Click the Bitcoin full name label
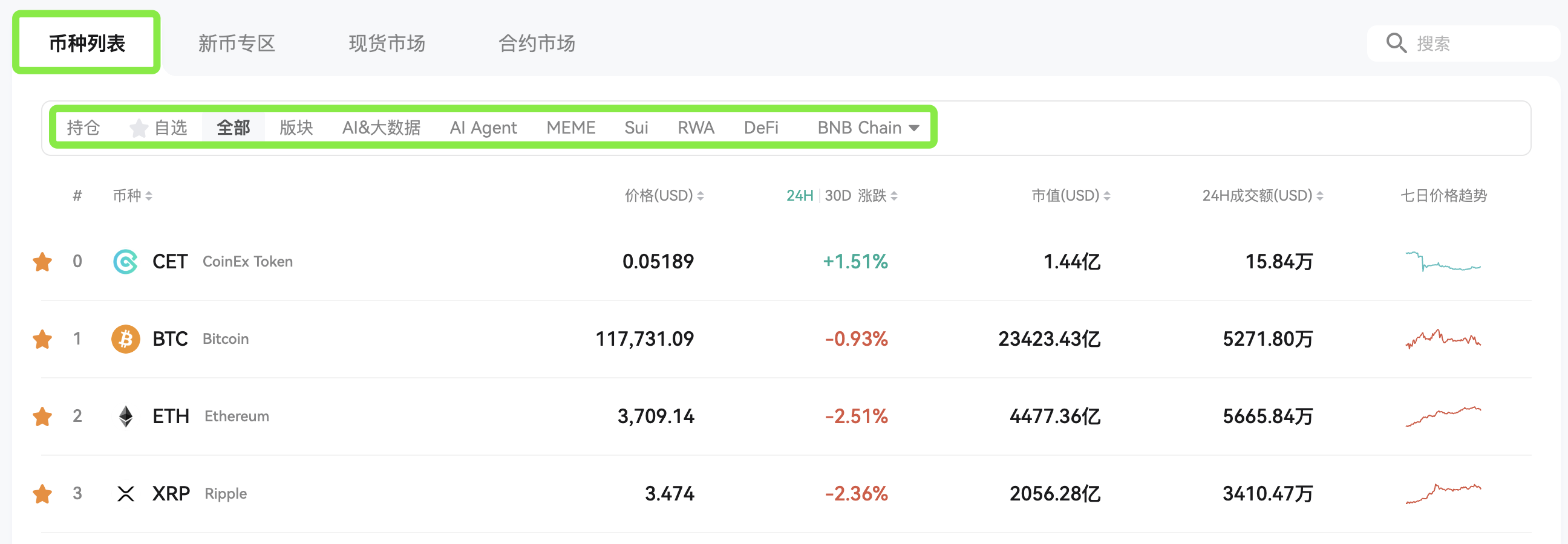Screen dimensions: 1568x544 pos(225,339)
